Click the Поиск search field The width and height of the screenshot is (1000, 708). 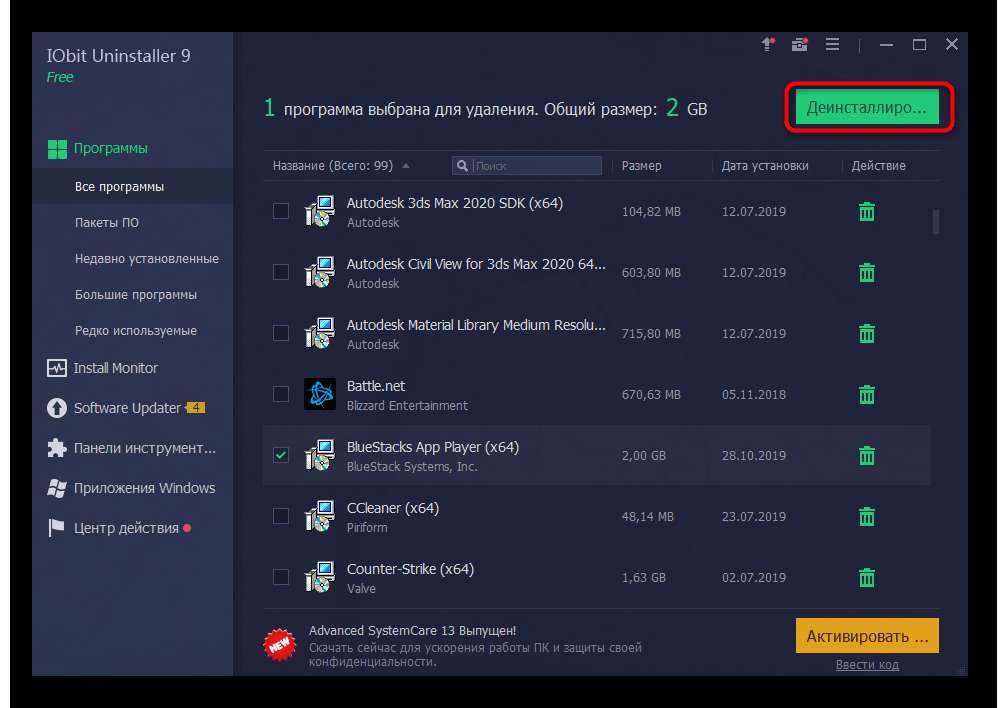535,166
